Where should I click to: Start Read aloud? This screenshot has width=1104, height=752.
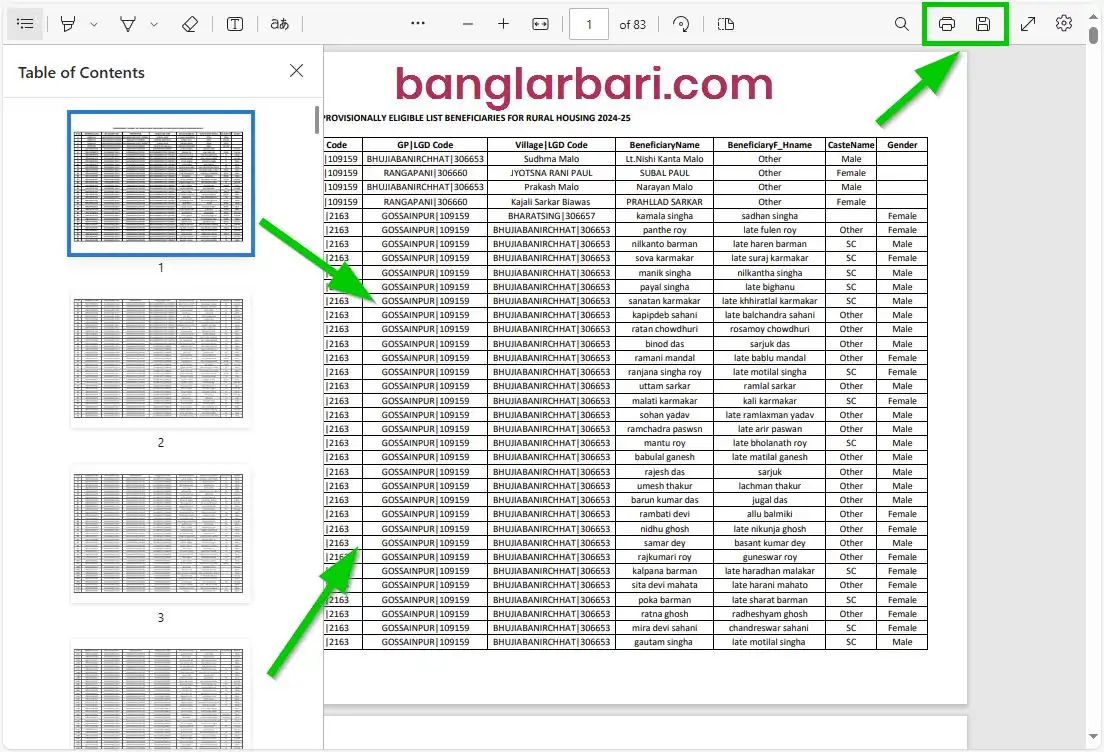tap(280, 24)
